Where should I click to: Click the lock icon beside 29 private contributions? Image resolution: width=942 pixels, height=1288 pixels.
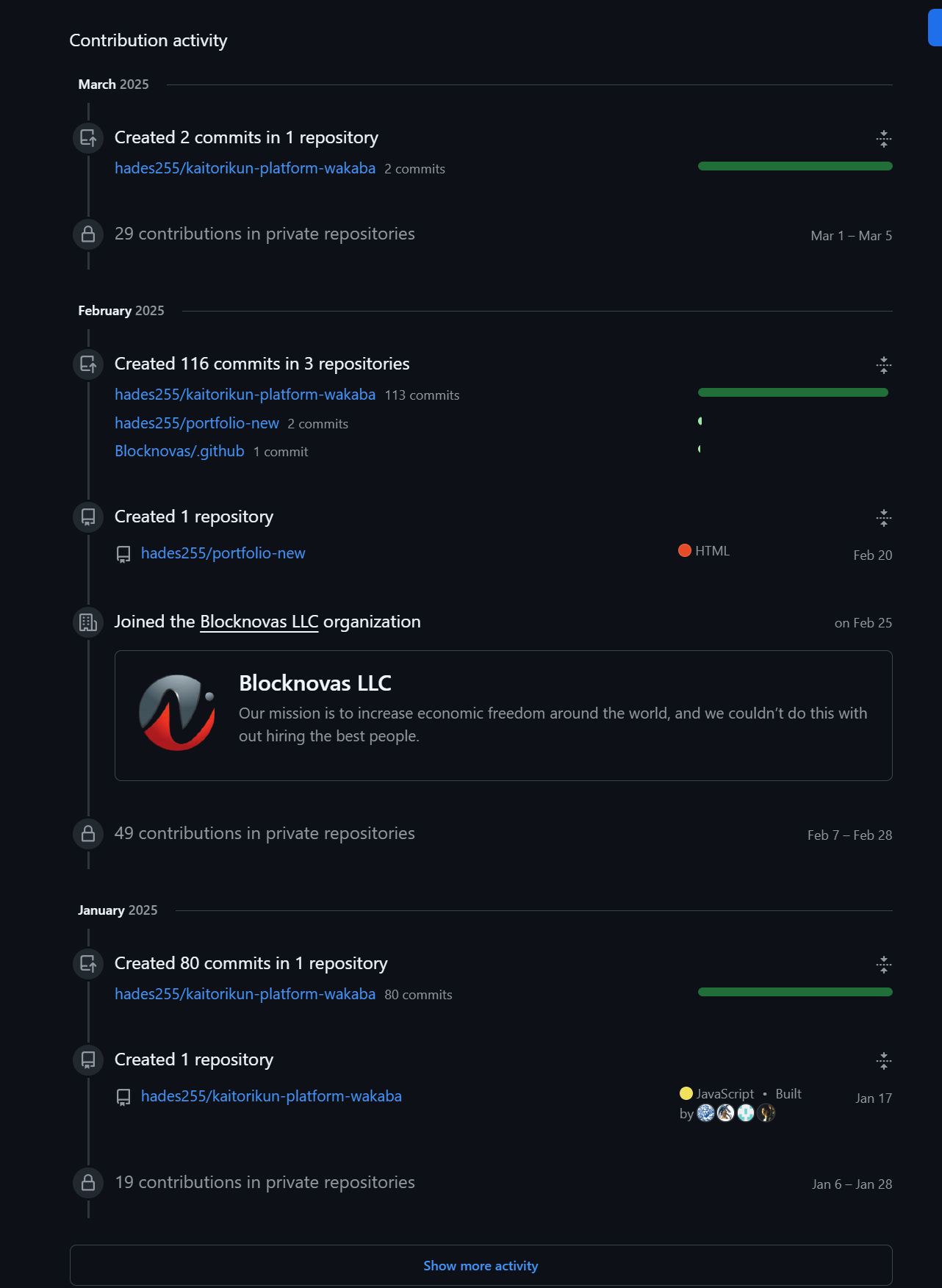pyautogui.click(x=88, y=234)
